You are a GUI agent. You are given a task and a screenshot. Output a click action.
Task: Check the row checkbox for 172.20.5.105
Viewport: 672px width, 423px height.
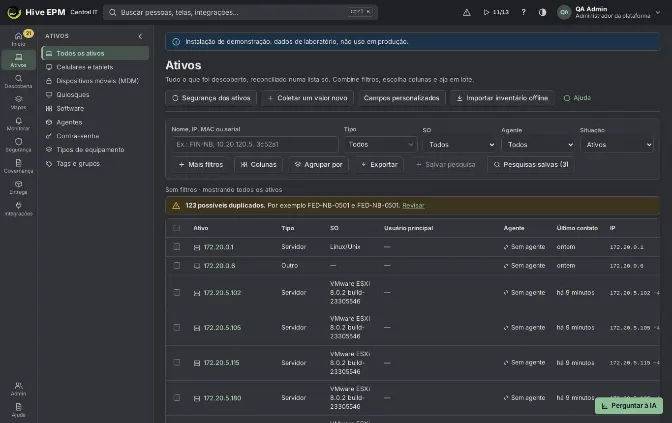tap(177, 327)
